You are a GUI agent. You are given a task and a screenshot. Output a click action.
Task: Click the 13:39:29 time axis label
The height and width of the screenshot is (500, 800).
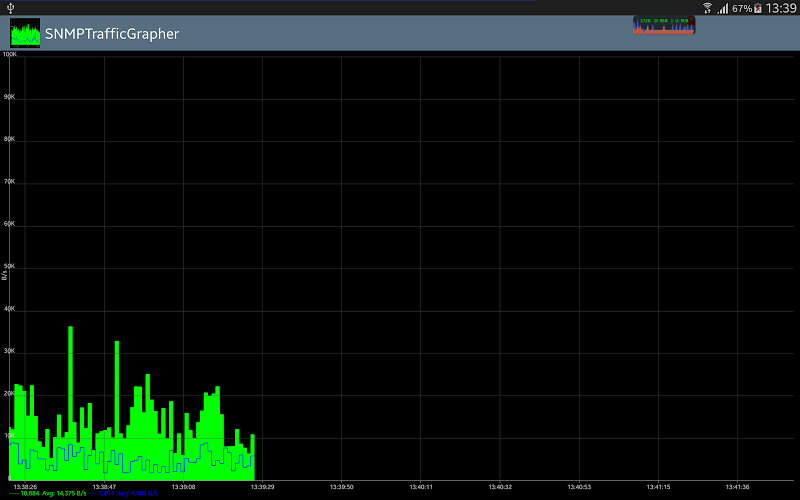pos(262,487)
